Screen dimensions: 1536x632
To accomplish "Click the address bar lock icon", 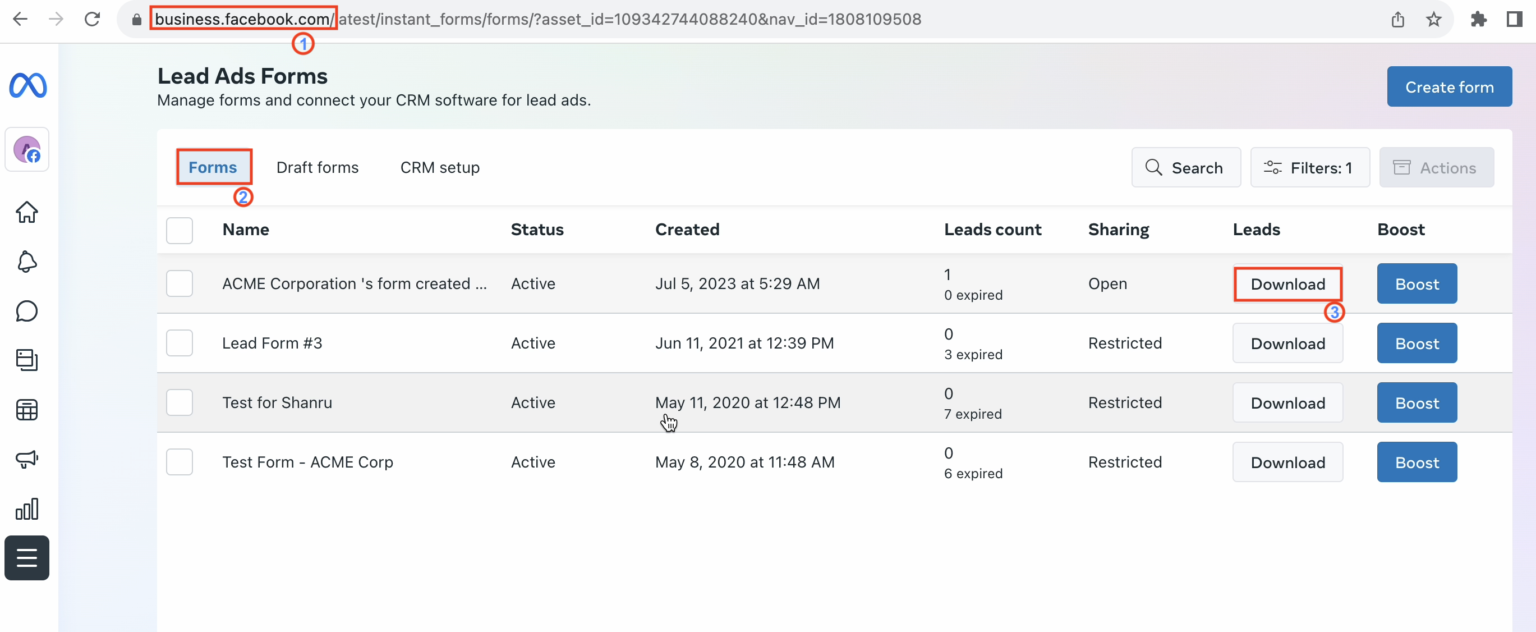I will [x=137, y=19].
